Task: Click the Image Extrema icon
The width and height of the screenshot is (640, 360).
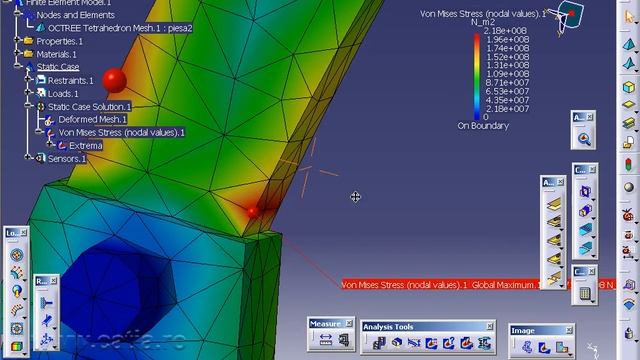Action: [431, 343]
